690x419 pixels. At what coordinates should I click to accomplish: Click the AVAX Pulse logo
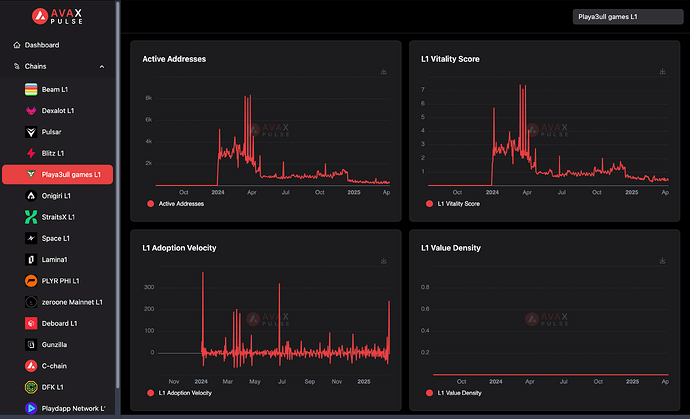57,16
